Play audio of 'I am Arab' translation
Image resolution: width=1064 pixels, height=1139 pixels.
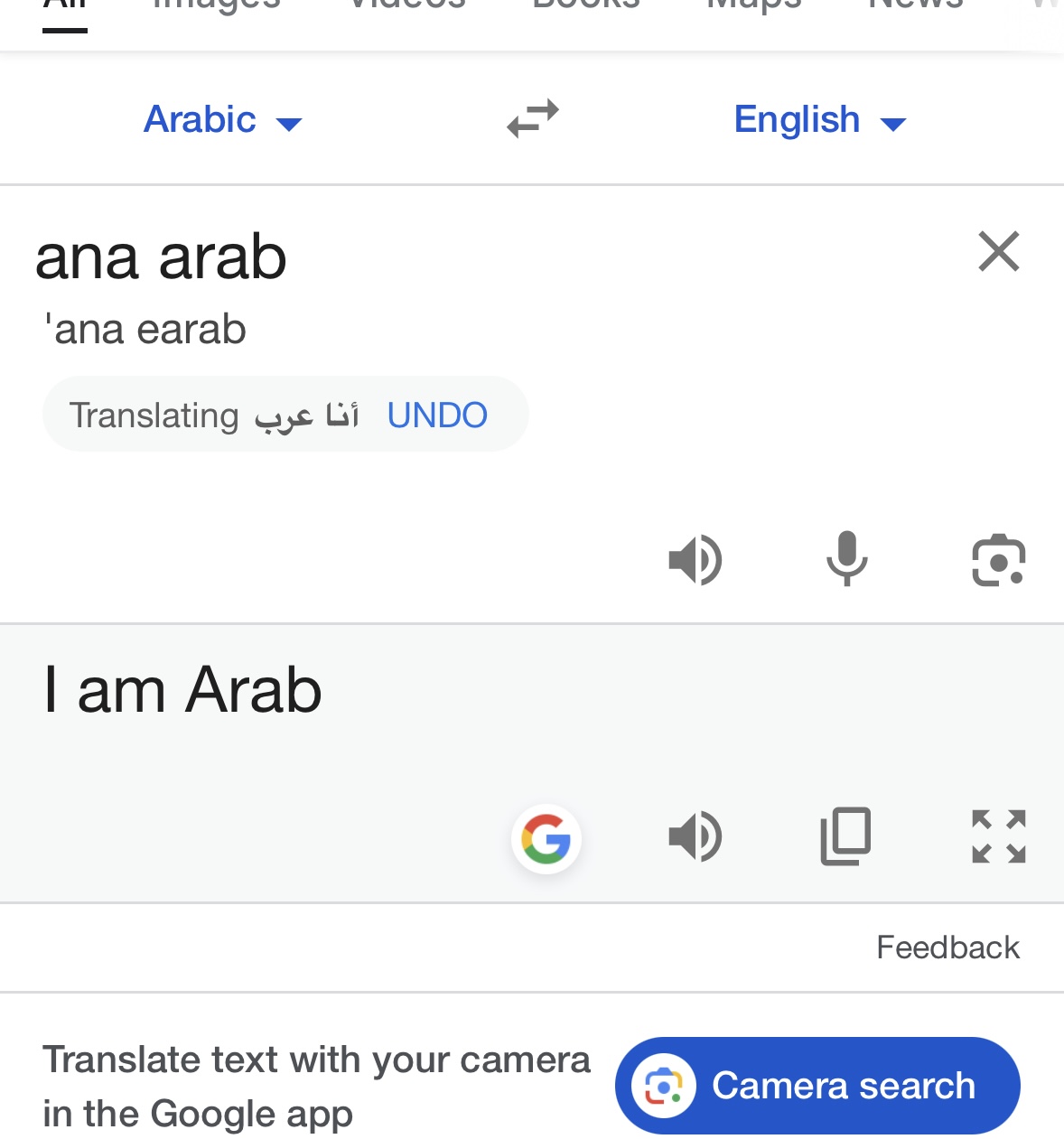[695, 836]
